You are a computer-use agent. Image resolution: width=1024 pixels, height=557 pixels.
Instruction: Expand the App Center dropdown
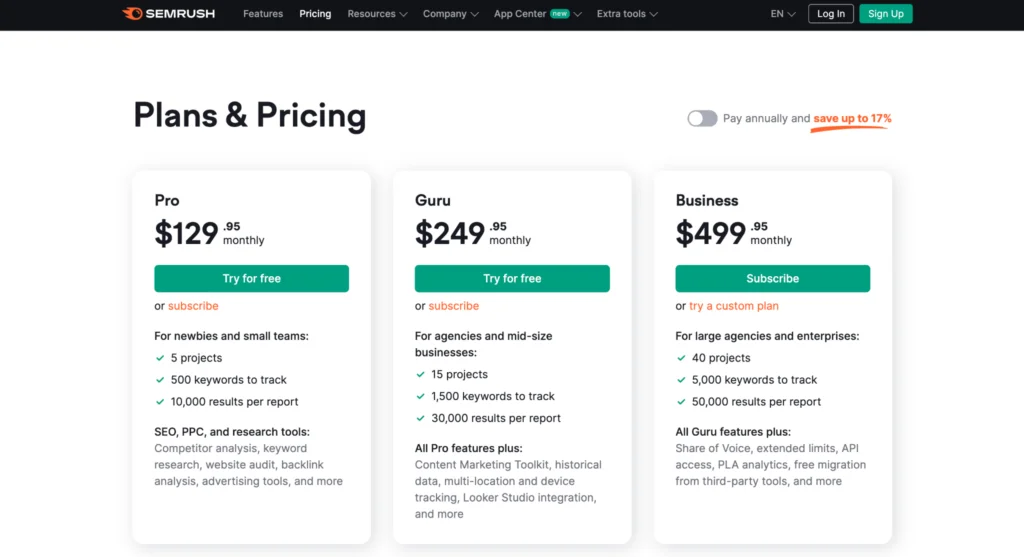(x=537, y=14)
